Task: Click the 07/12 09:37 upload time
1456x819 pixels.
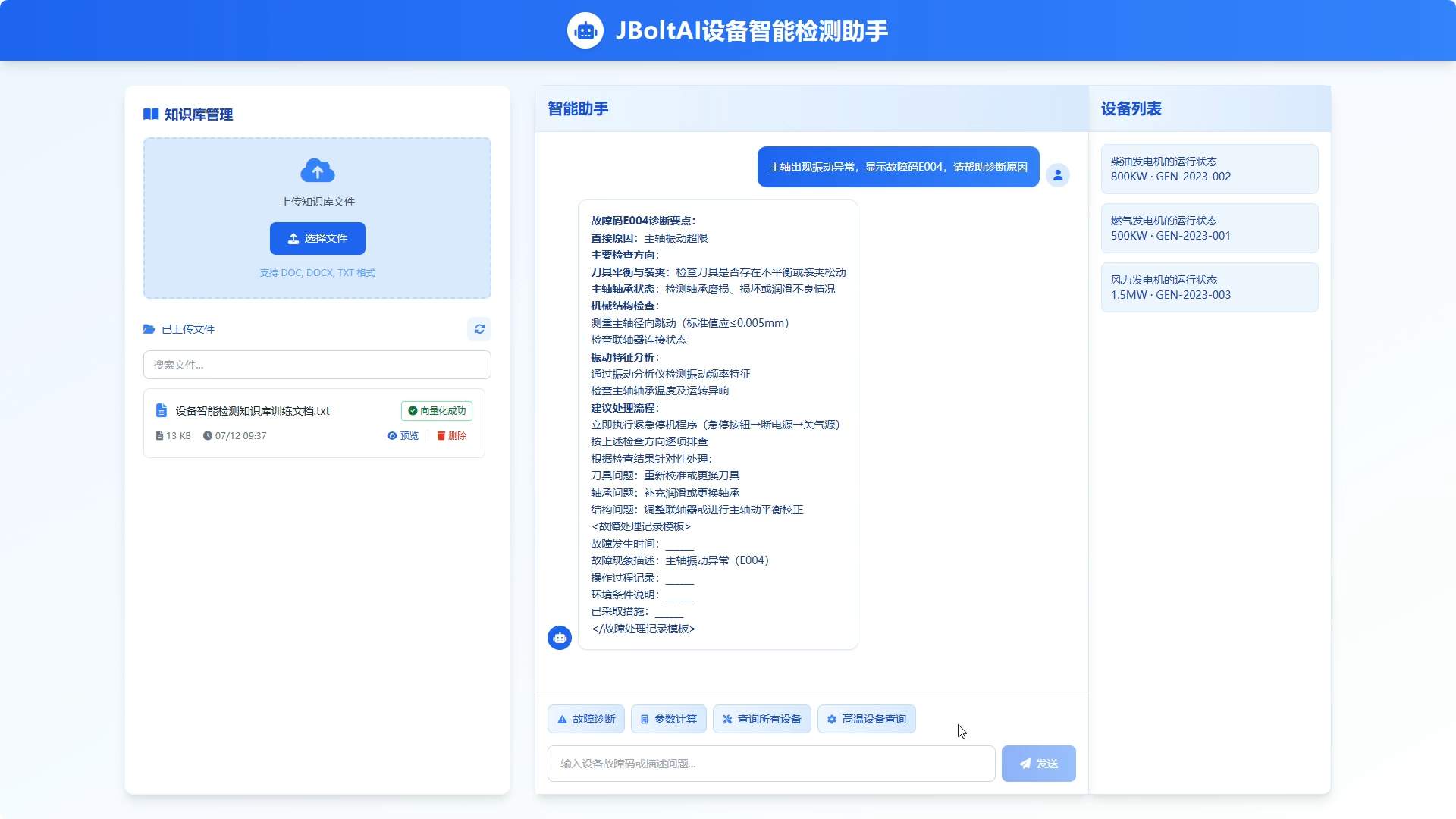Action: (x=234, y=436)
